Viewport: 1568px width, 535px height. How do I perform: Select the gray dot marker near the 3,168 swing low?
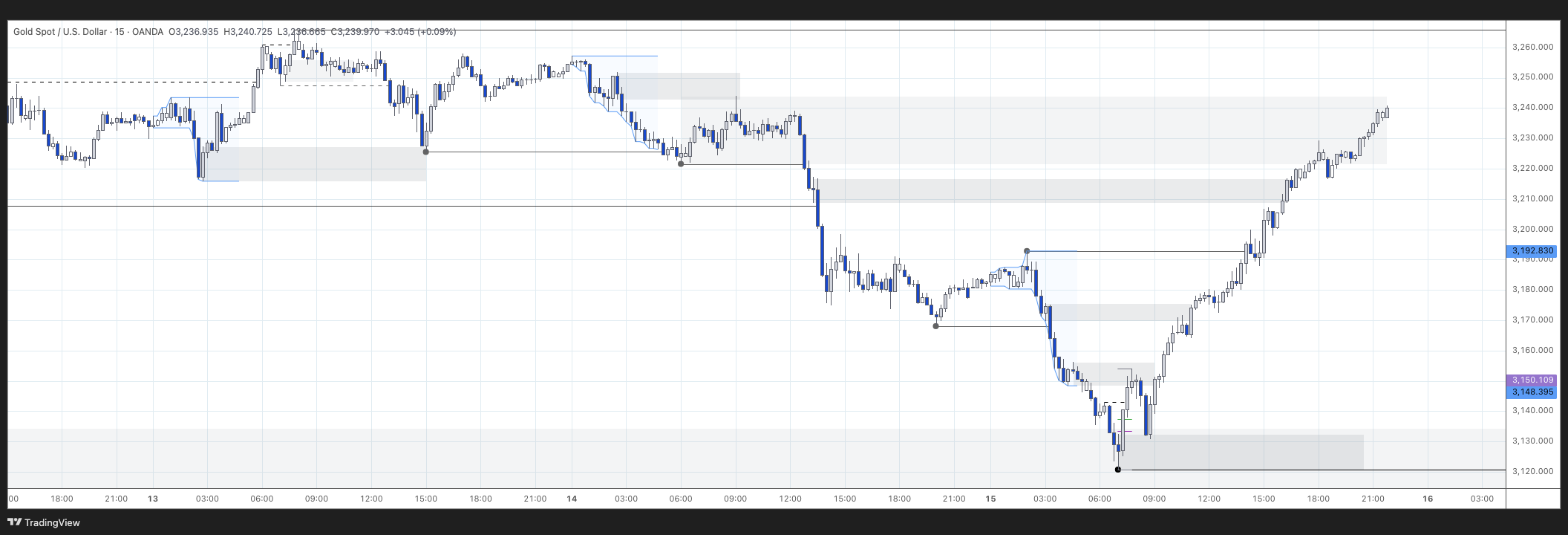(x=935, y=326)
